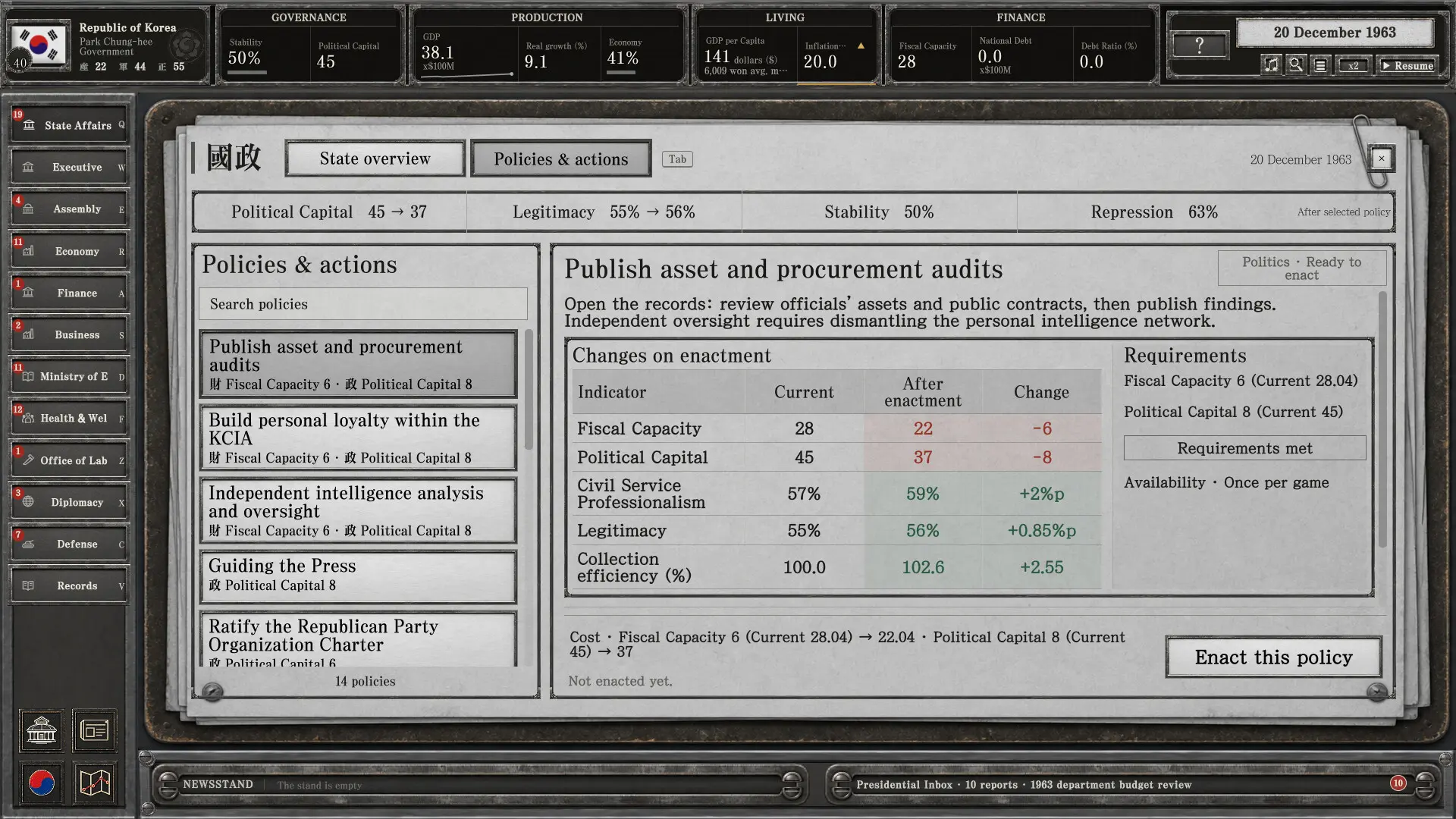Viewport: 1456px width, 819px height.
Task: Open Office of Lab sidebar section
Action: pyautogui.click(x=69, y=460)
